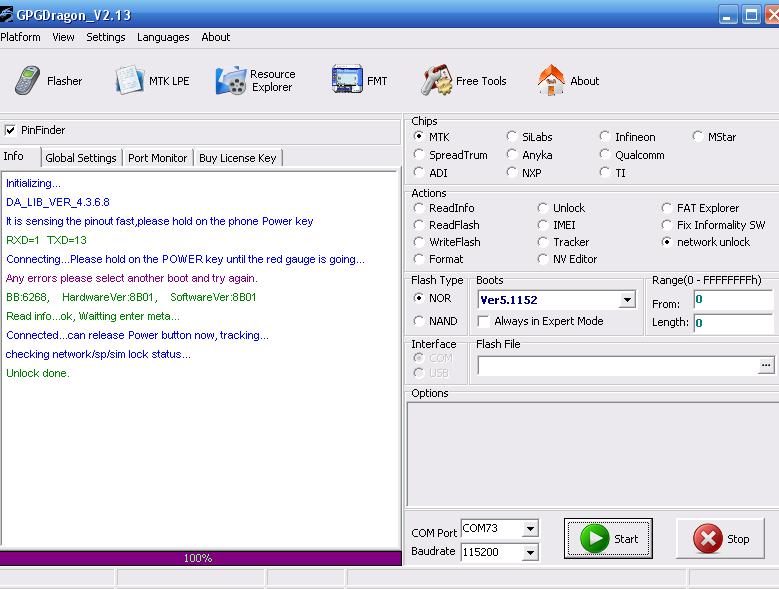
Task: Click the 'Unlock done.' log line
Action: click(38, 373)
